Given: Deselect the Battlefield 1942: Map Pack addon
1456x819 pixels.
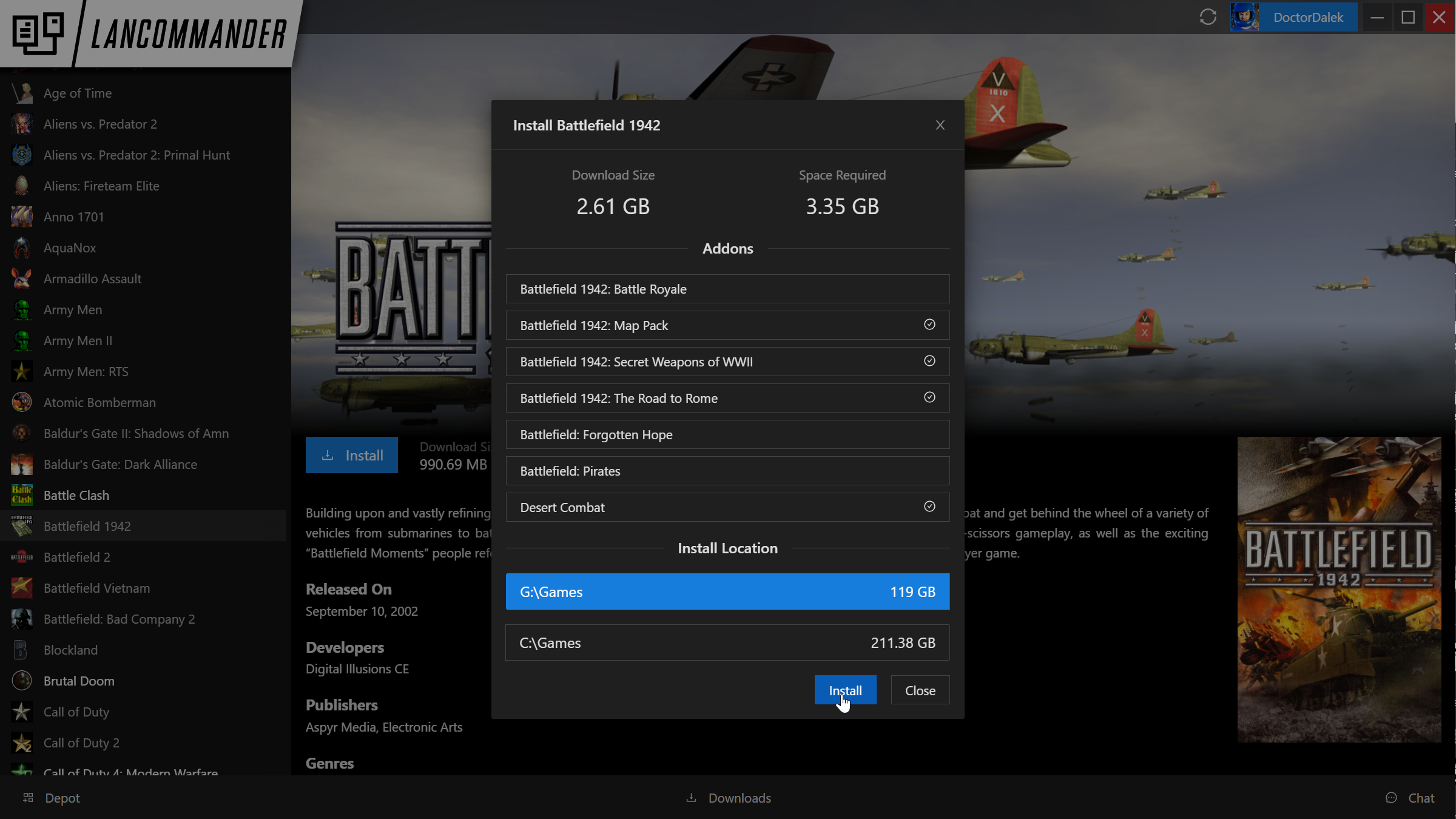Looking at the screenshot, I should click(x=929, y=325).
